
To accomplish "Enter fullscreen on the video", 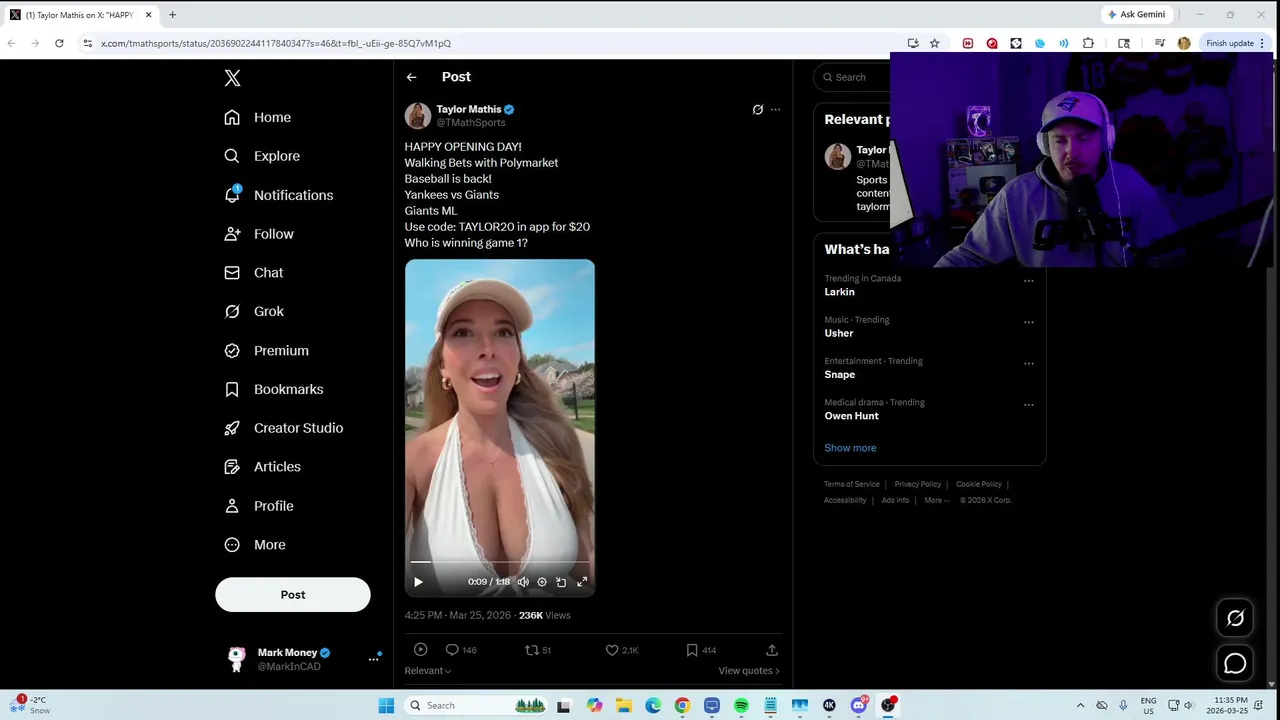I will click(582, 582).
